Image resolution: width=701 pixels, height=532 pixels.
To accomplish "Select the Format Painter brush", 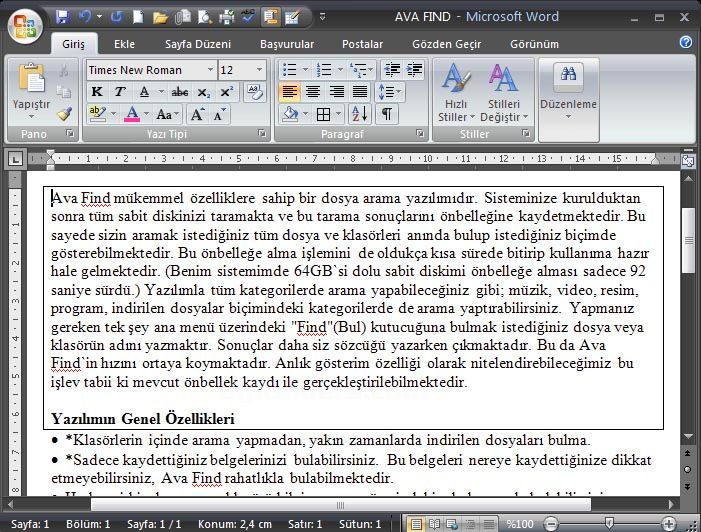I will click(x=64, y=114).
